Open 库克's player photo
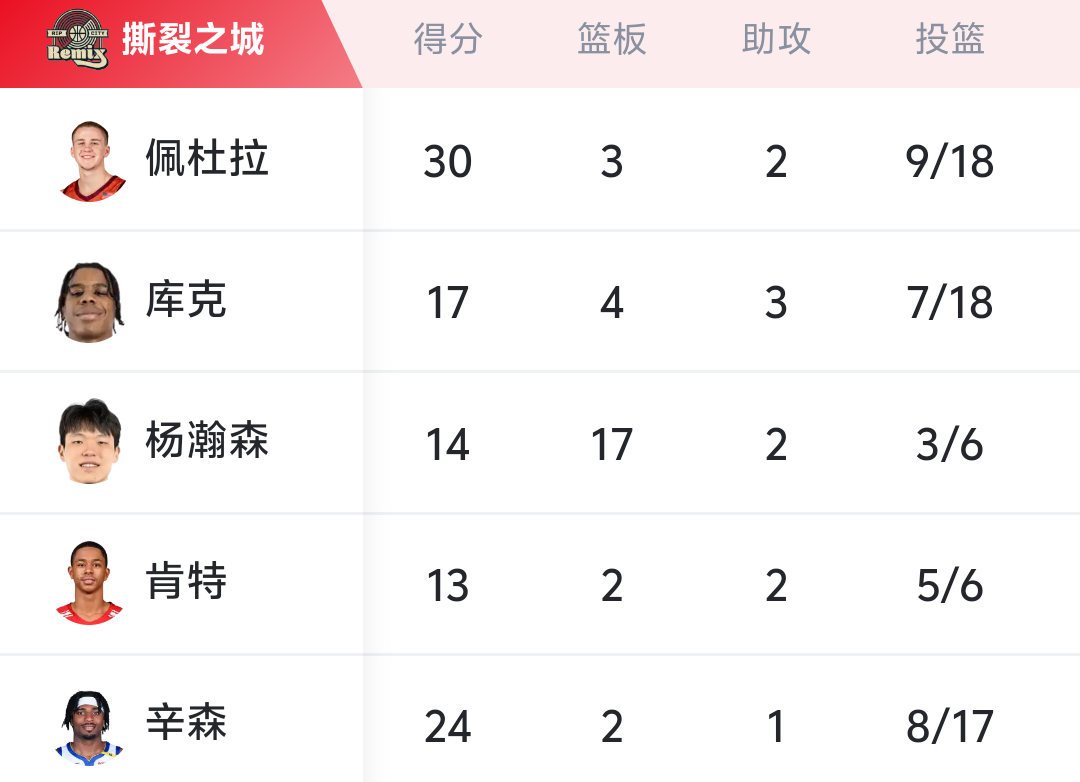 pos(90,300)
